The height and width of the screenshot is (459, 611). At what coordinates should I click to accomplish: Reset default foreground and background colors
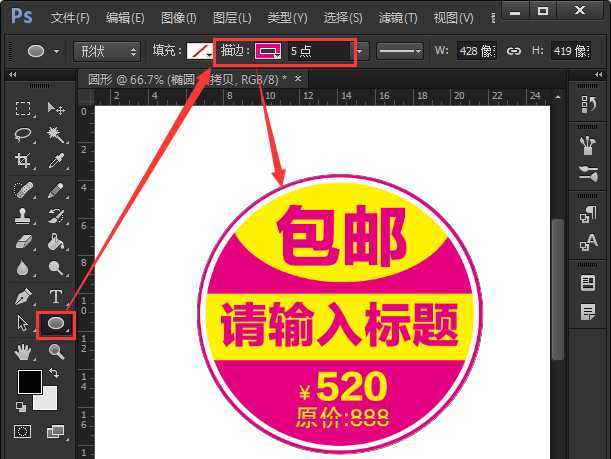coord(21,407)
